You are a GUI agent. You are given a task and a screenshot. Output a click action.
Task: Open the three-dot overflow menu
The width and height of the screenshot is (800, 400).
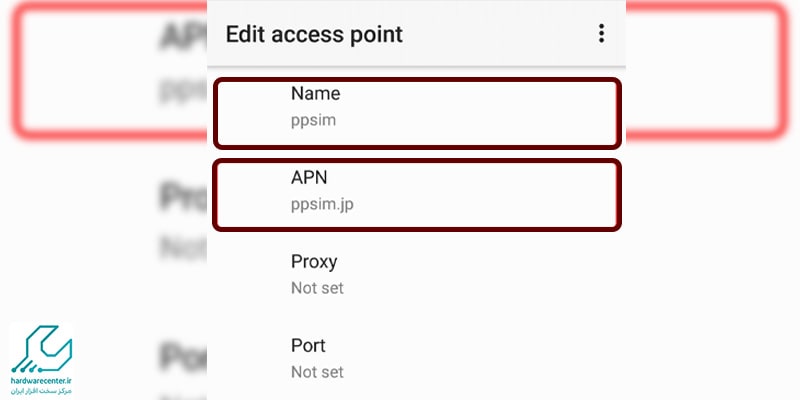point(602,34)
